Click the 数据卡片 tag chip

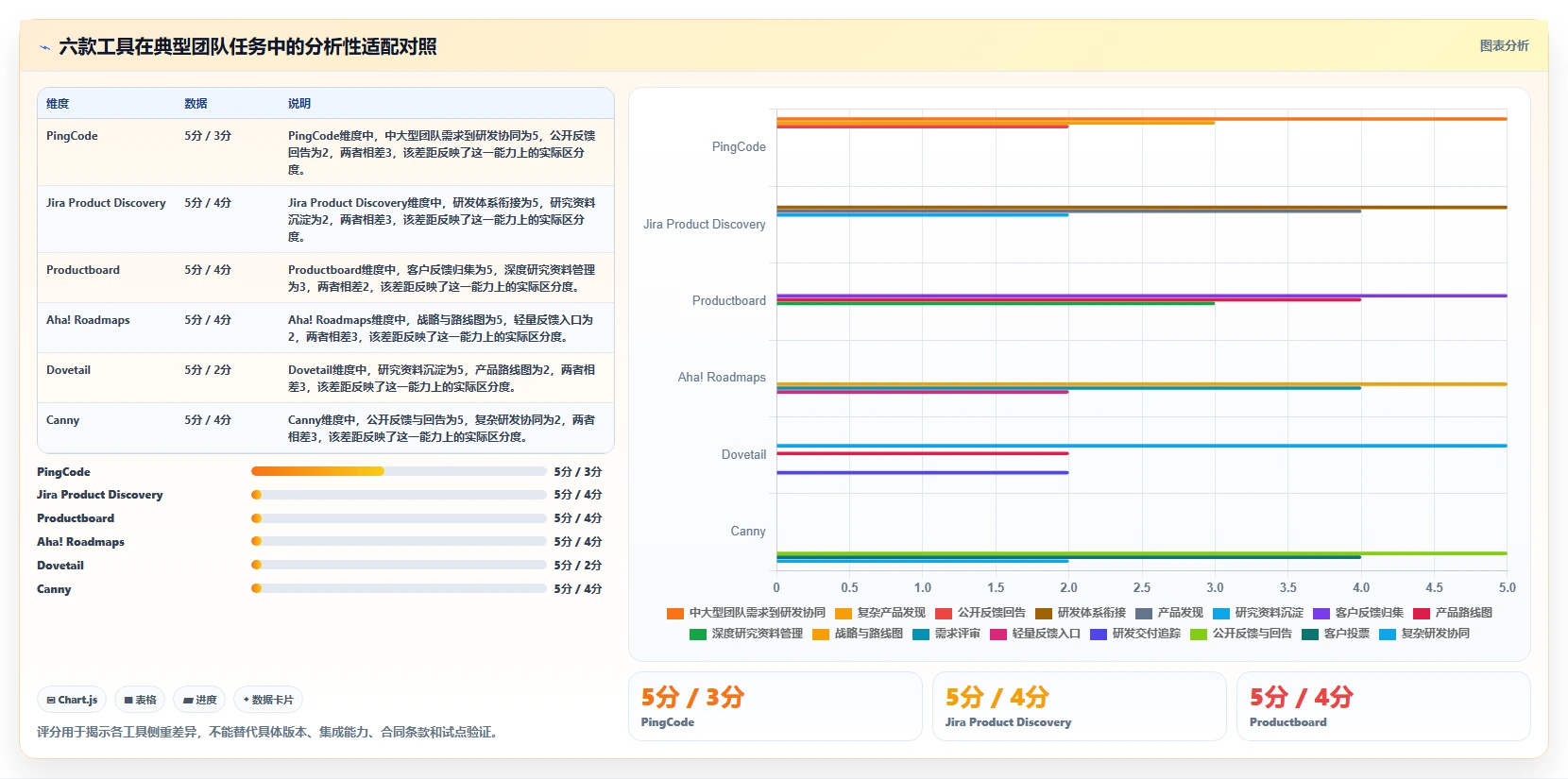tap(268, 700)
